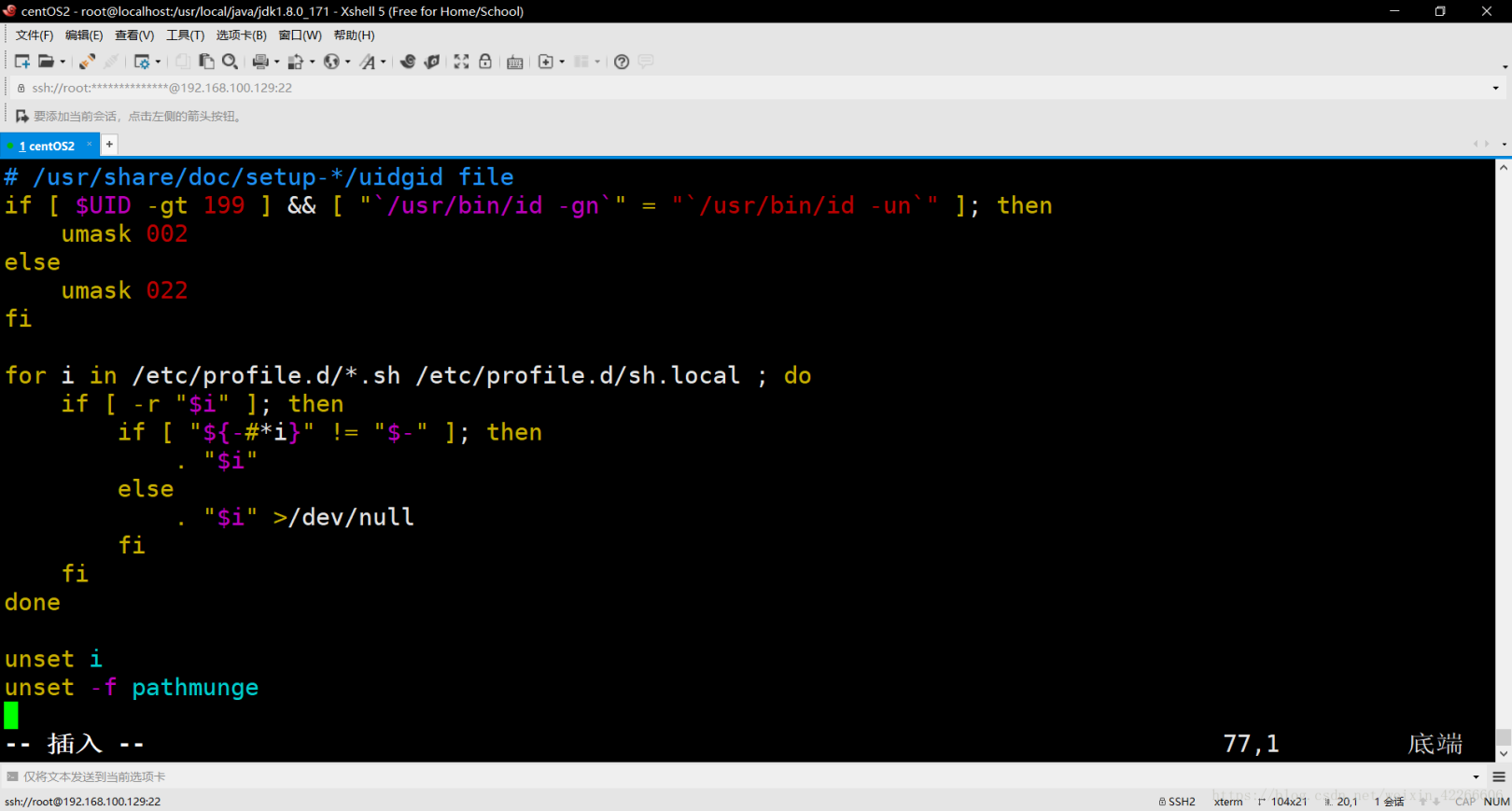Click the 1 会话 session count status
Viewport: 1512px width, 811px height.
(1389, 802)
